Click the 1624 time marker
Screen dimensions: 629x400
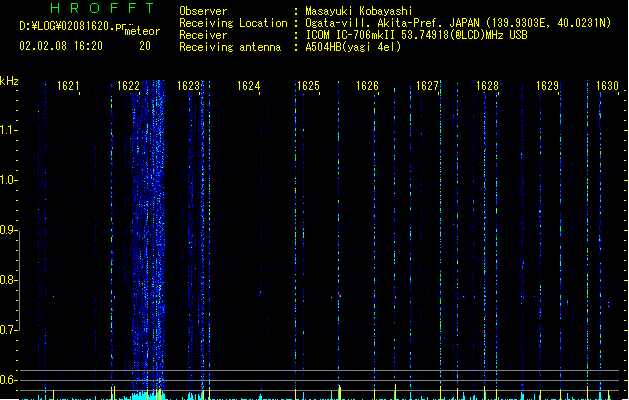[x=248, y=86]
